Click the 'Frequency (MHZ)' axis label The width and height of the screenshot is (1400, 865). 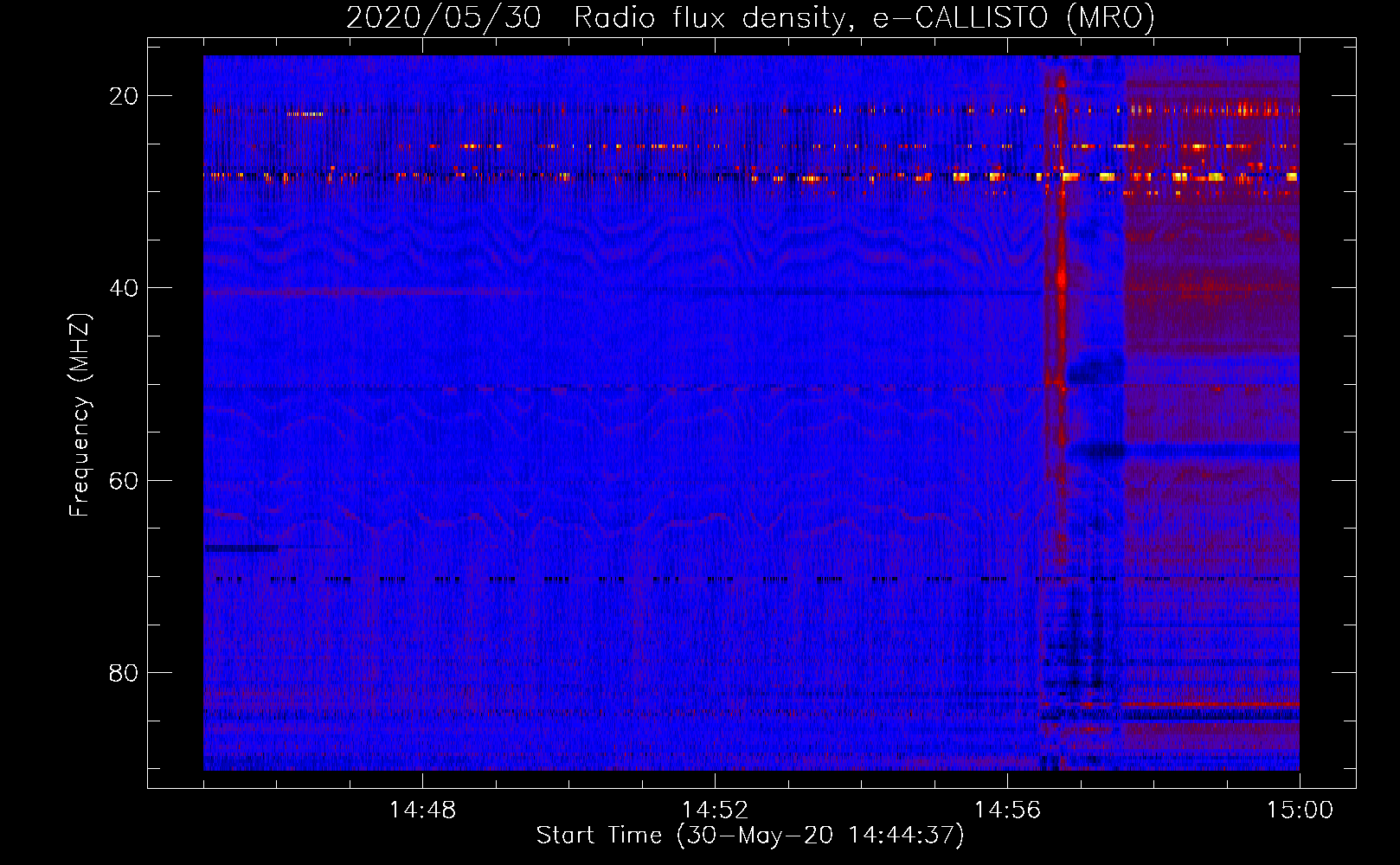80,415
